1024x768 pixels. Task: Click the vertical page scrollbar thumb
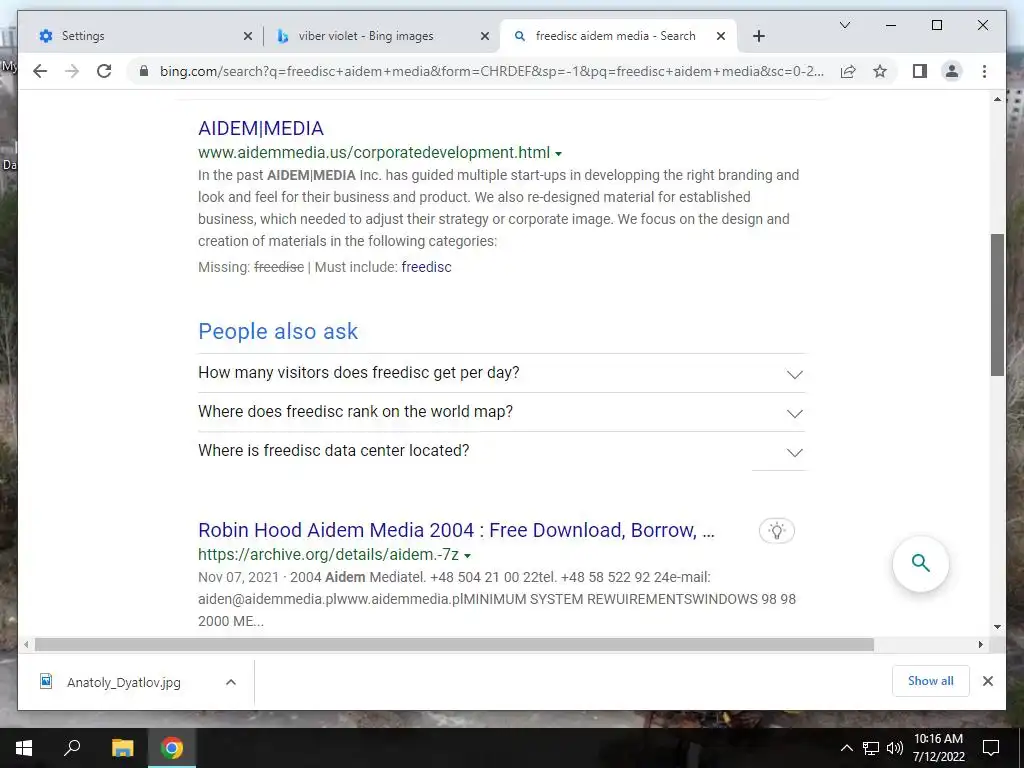[997, 304]
